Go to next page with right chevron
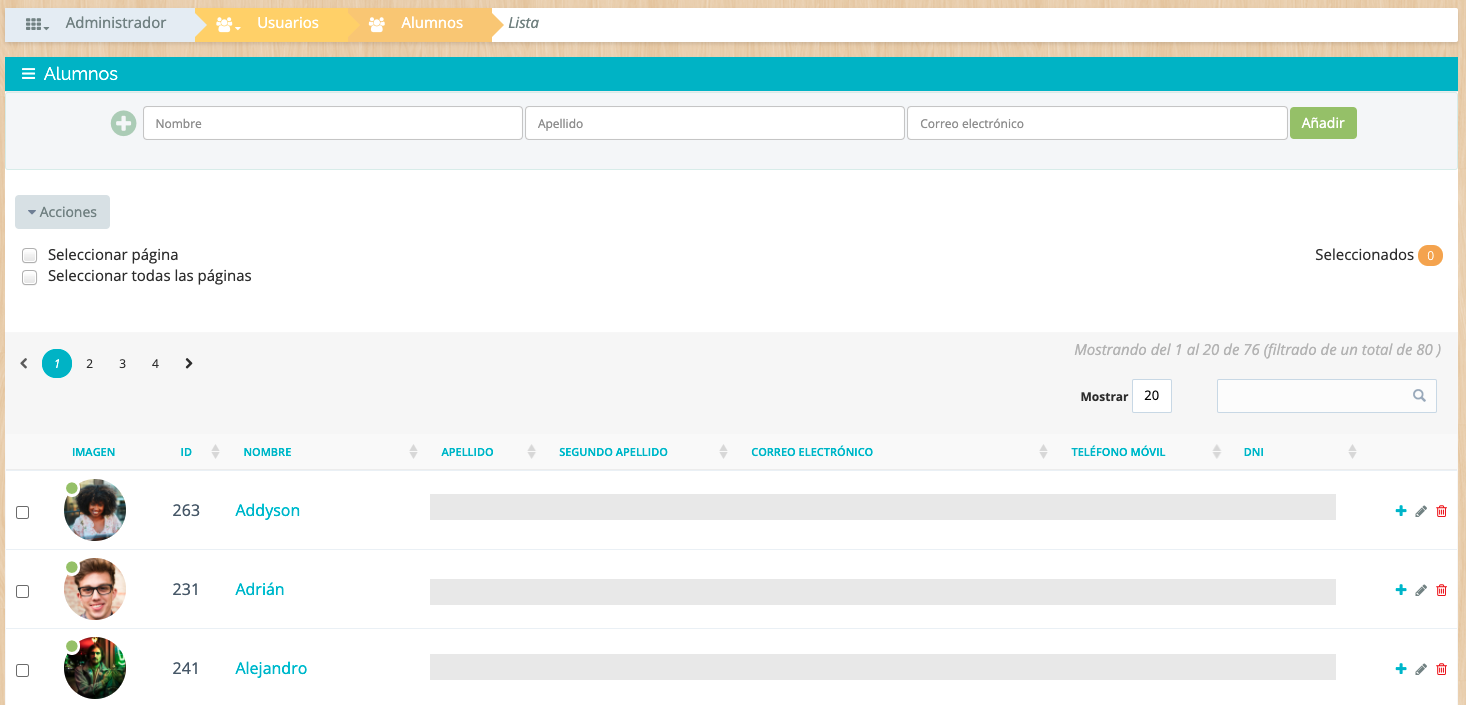 [189, 364]
